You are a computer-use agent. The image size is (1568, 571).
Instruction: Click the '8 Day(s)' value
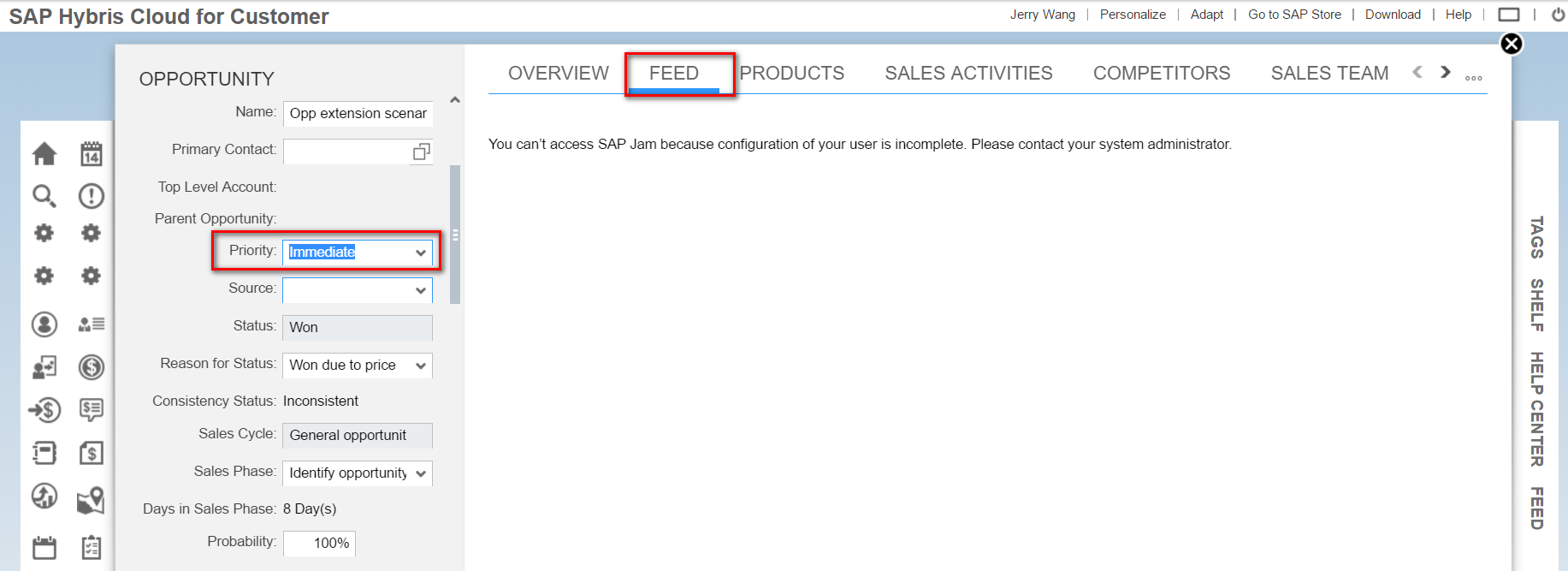coord(310,509)
